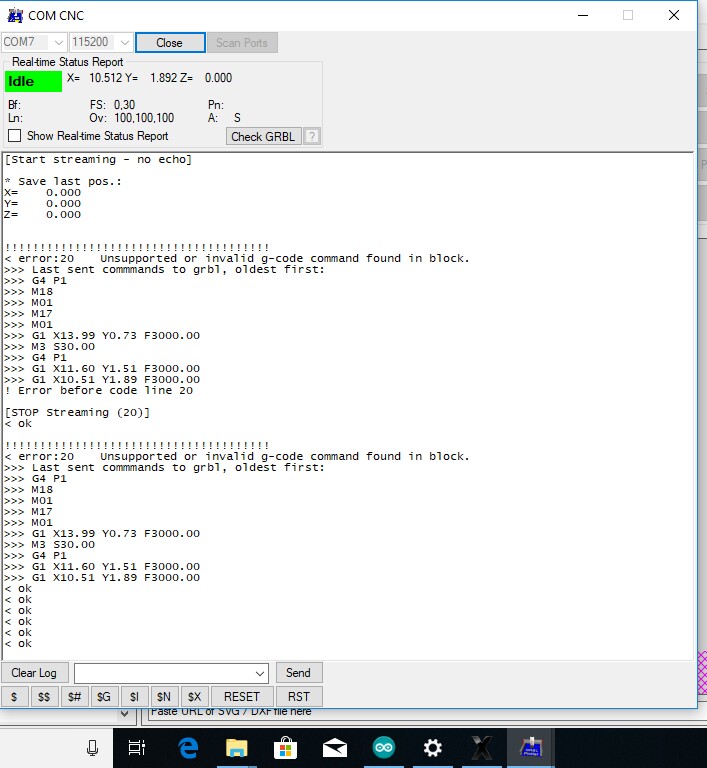
Task: Click the Check GRBL button
Action: [x=263, y=137]
